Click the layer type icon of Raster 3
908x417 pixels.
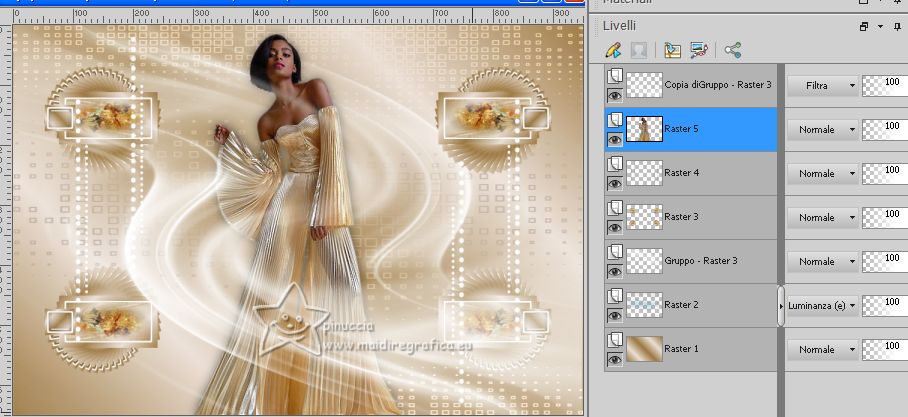click(x=614, y=208)
